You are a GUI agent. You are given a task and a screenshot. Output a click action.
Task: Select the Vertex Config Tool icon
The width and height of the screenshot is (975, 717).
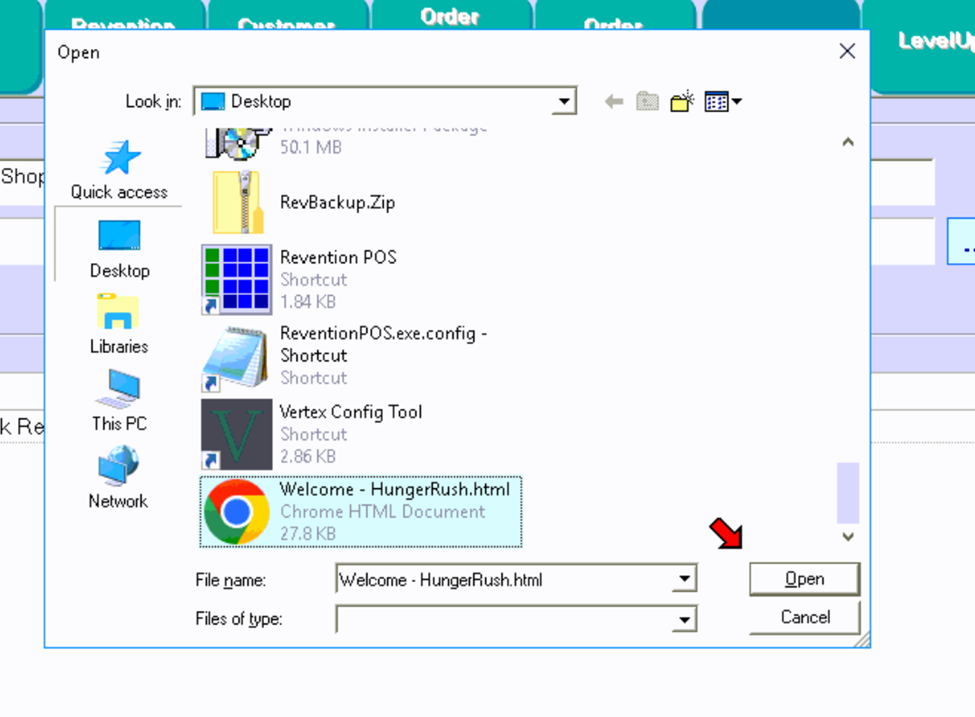point(236,434)
